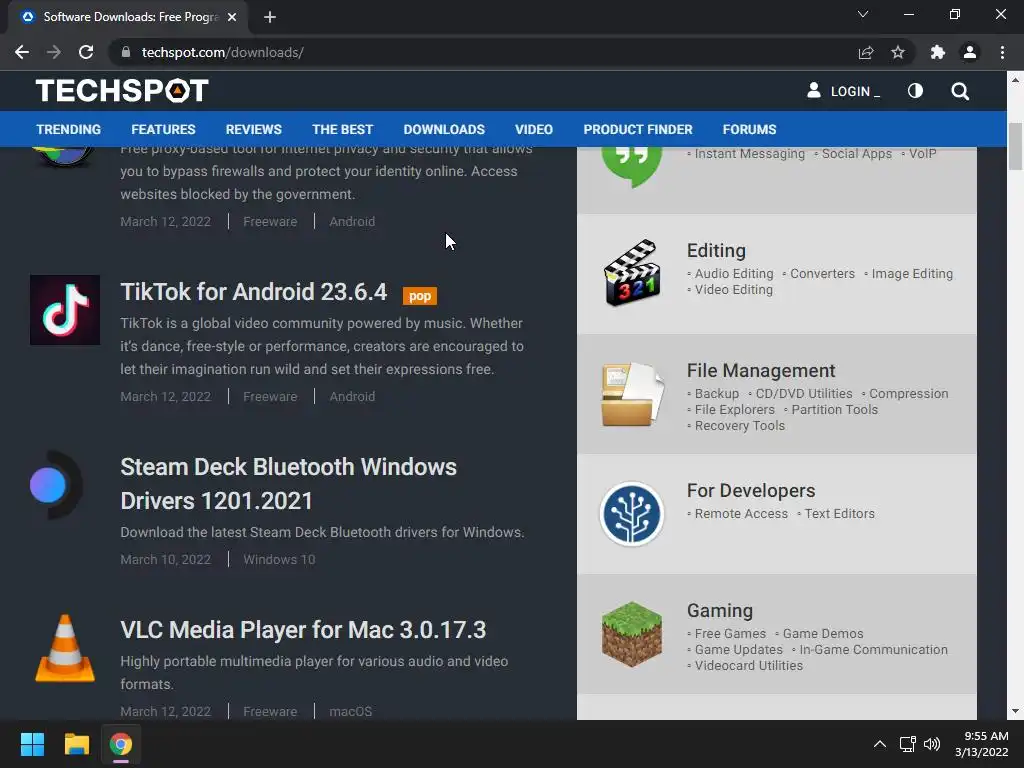Bookmark this page with star icon
This screenshot has width=1024, height=768.
(898, 52)
